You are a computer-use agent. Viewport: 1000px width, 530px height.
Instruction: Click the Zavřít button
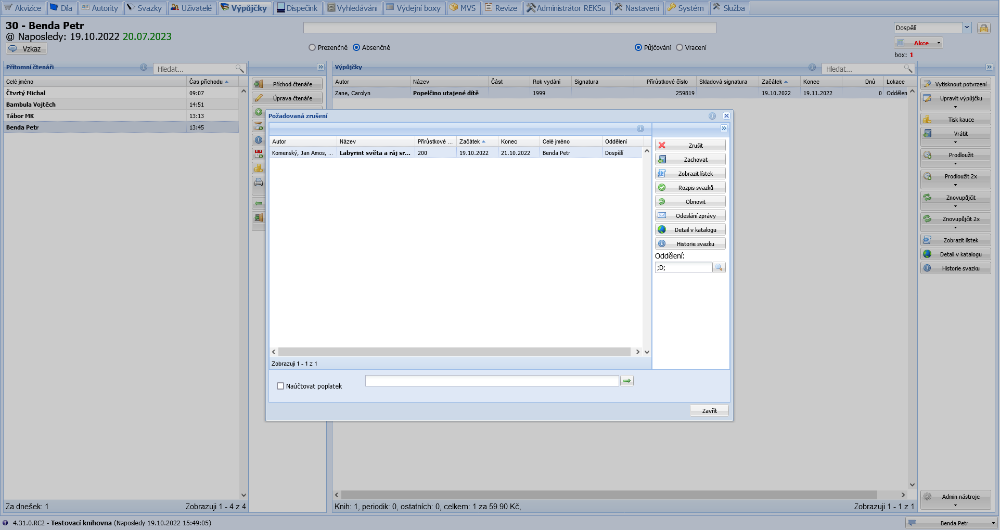(x=709, y=411)
